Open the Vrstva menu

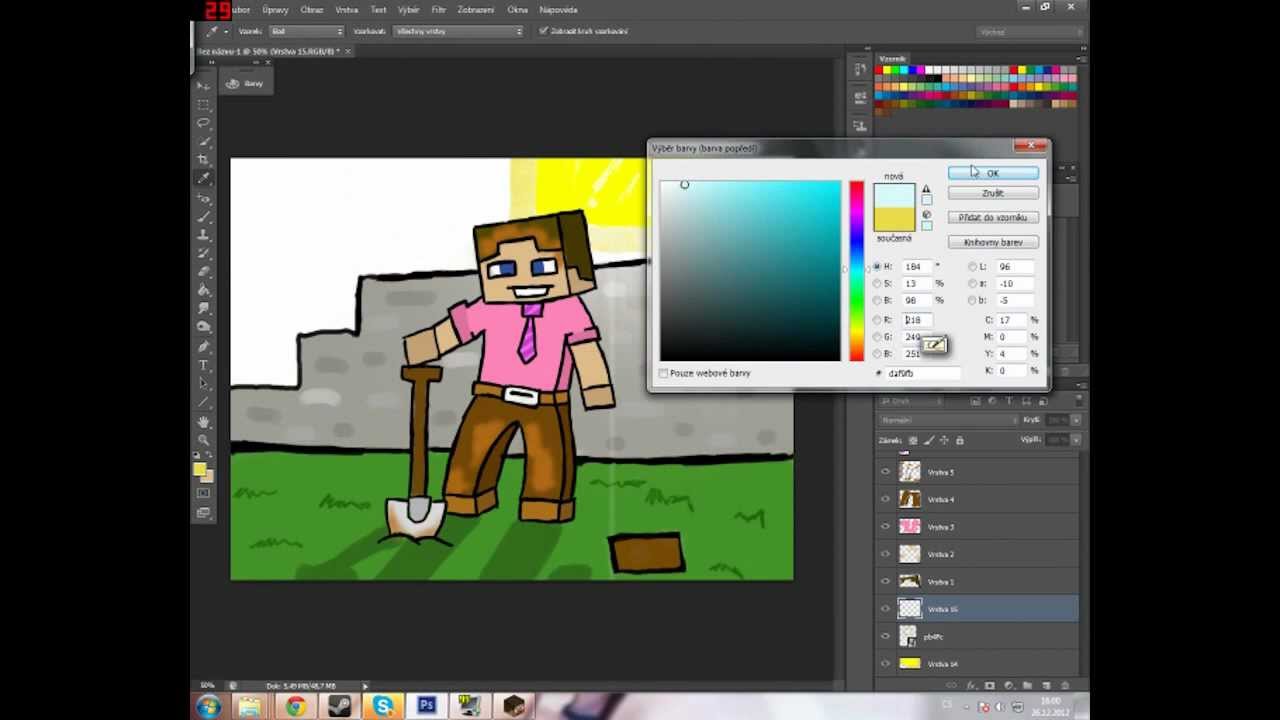pyautogui.click(x=347, y=10)
